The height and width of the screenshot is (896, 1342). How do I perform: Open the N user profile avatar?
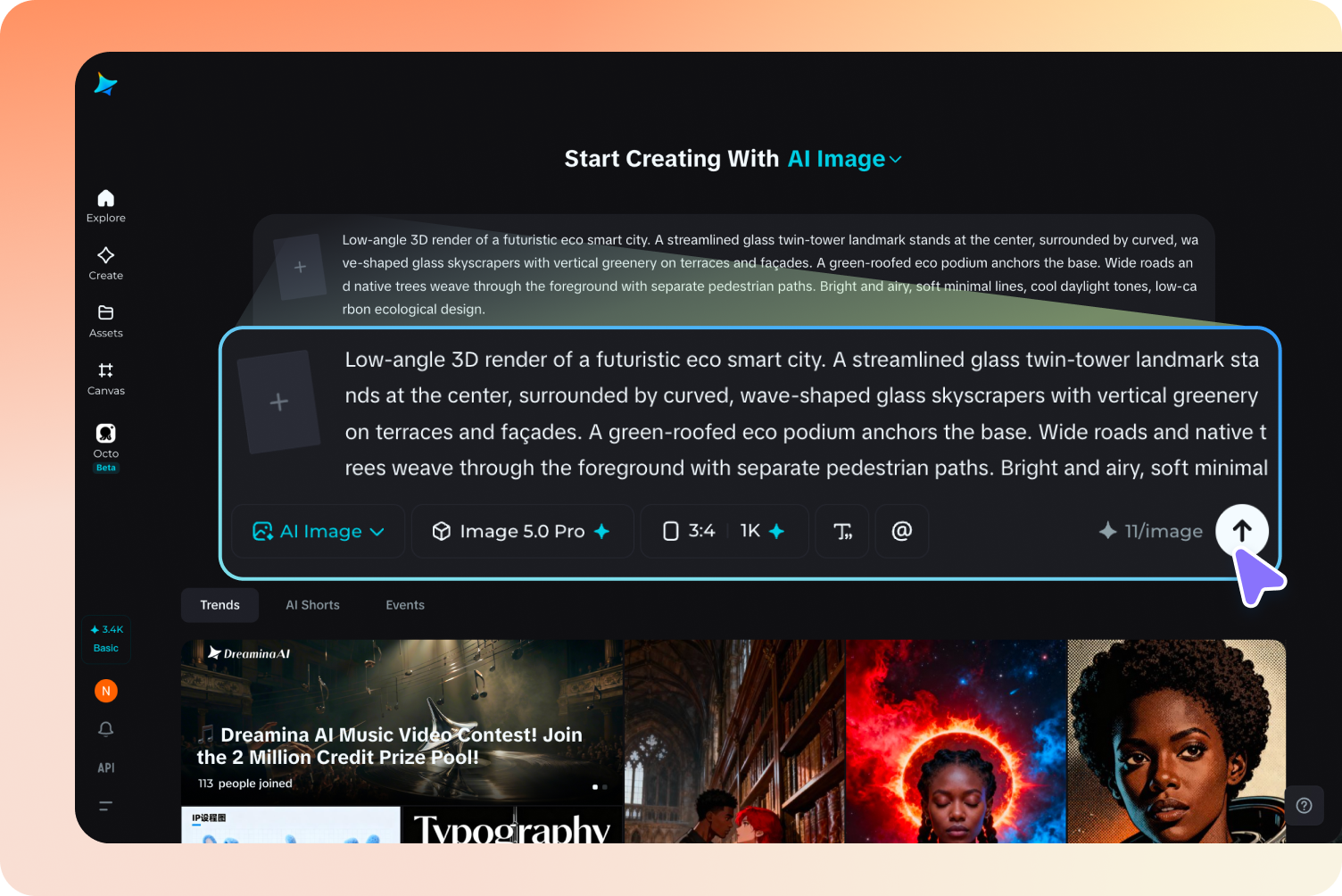pos(106,691)
